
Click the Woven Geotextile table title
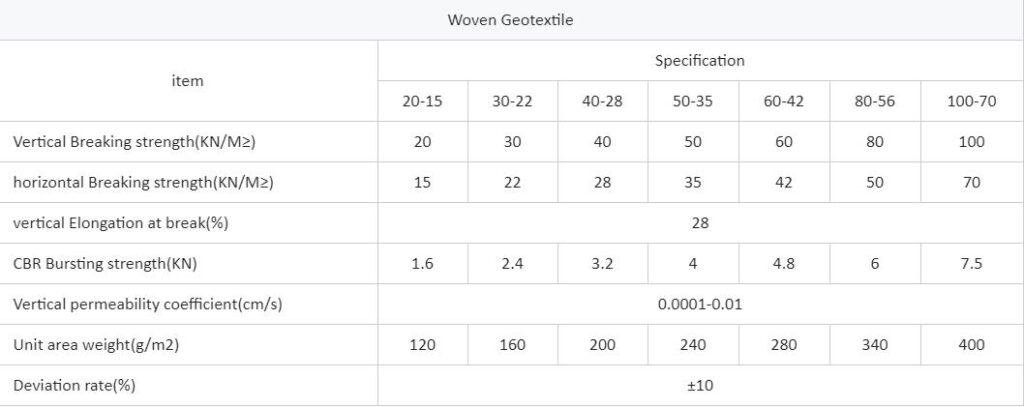(x=510, y=20)
